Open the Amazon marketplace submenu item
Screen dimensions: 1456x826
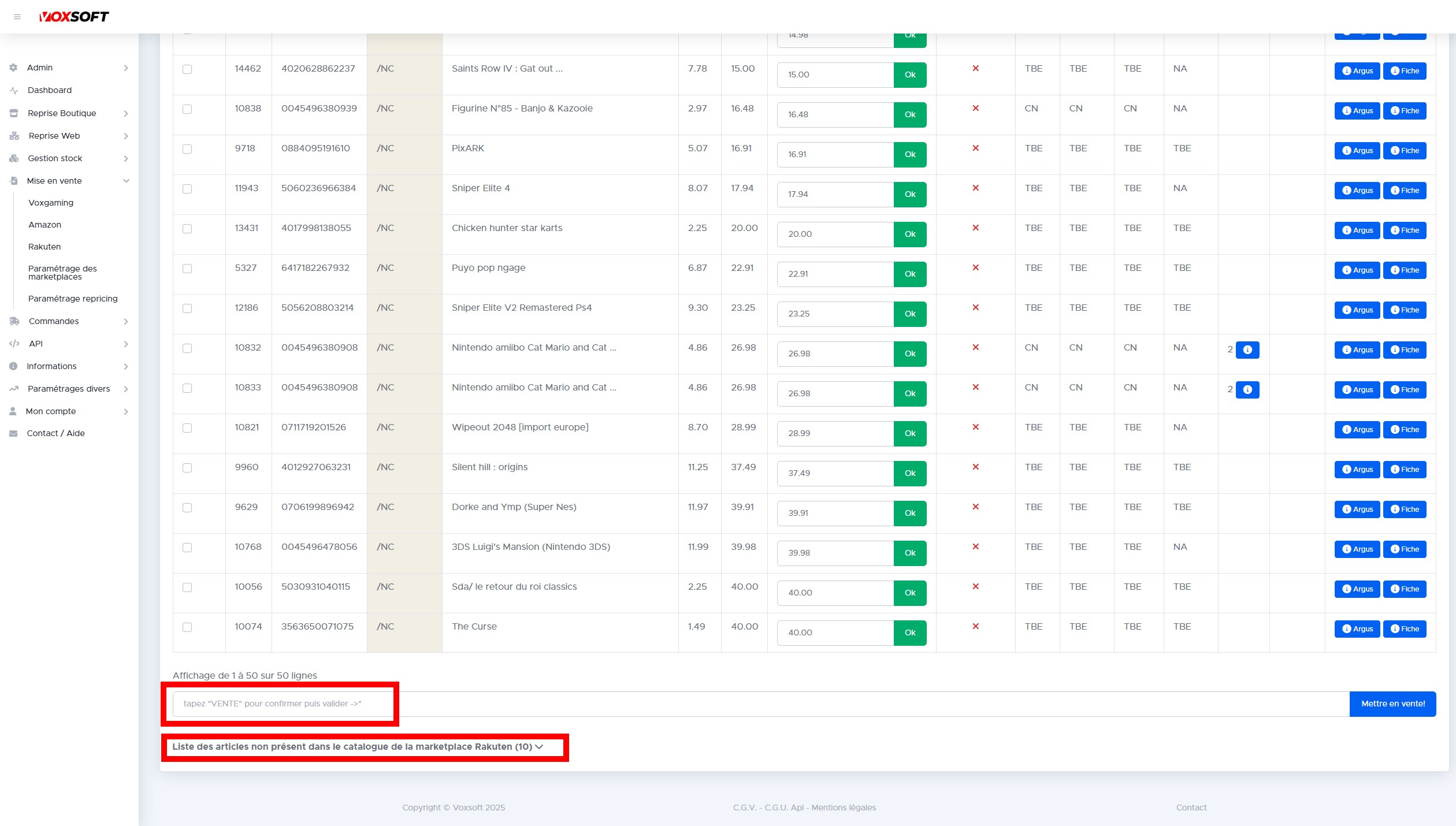tap(44, 225)
